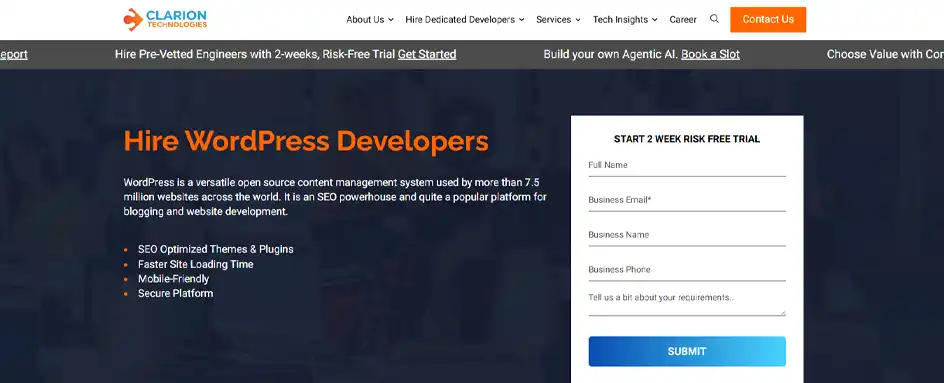
Task: Select the Secure Platform bullet text
Action: click(175, 293)
